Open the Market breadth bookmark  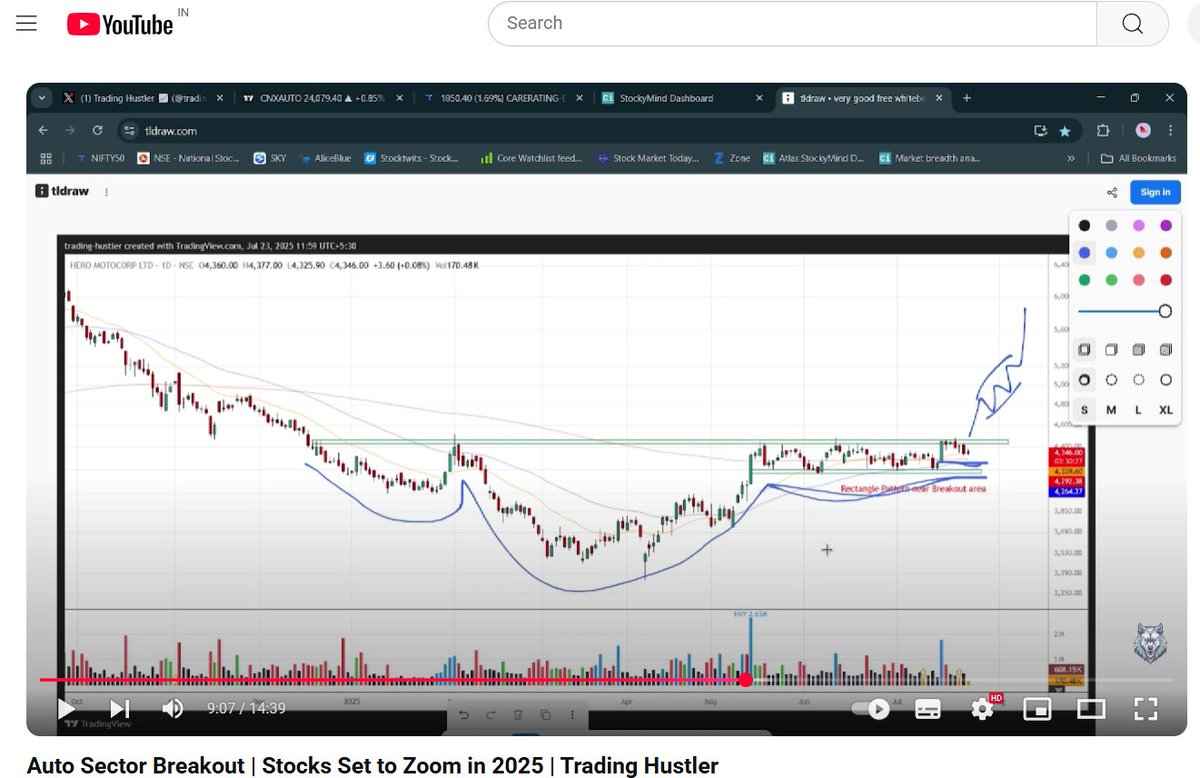coord(930,158)
